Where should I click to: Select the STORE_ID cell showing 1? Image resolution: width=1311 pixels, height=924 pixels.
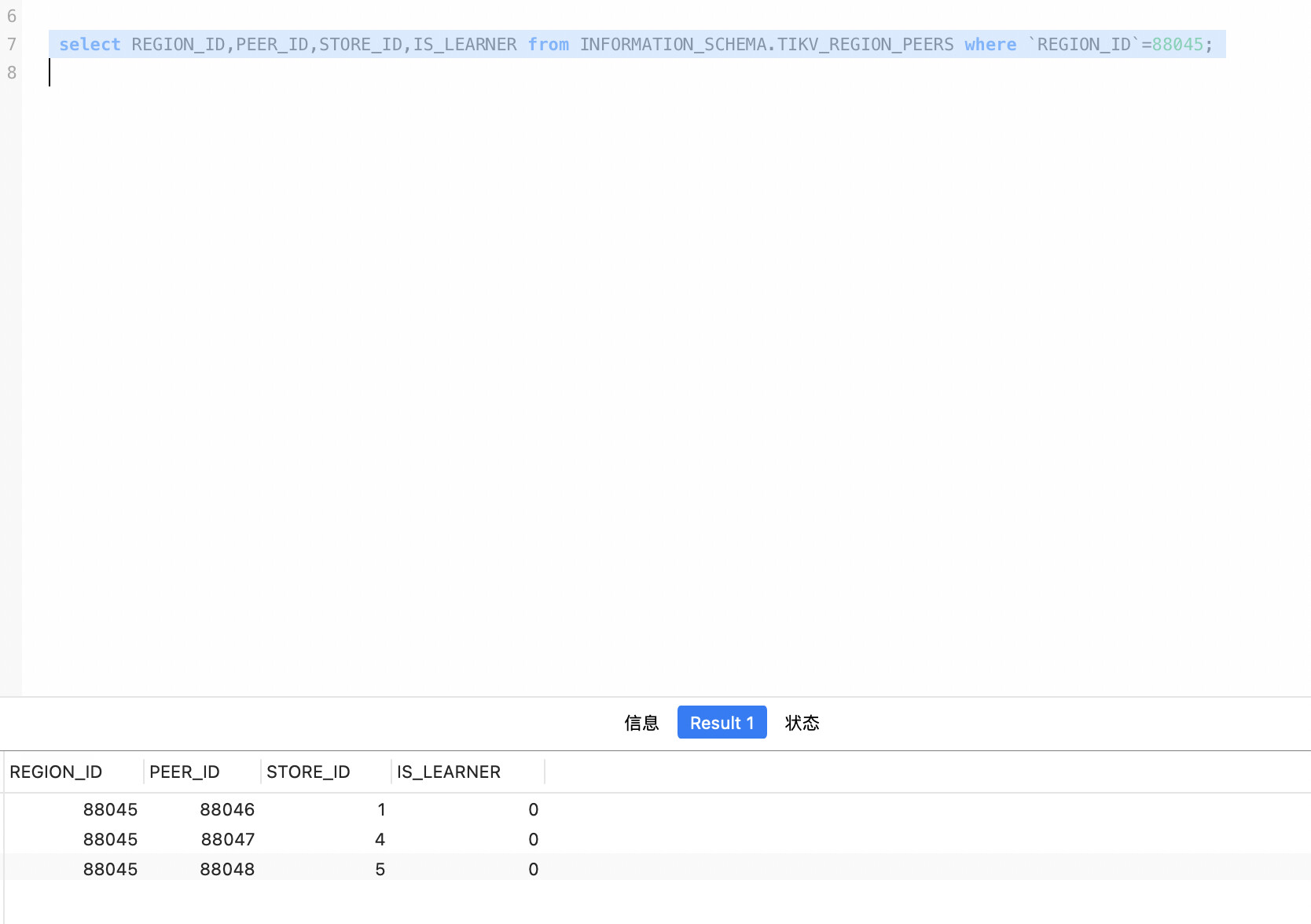(x=381, y=809)
